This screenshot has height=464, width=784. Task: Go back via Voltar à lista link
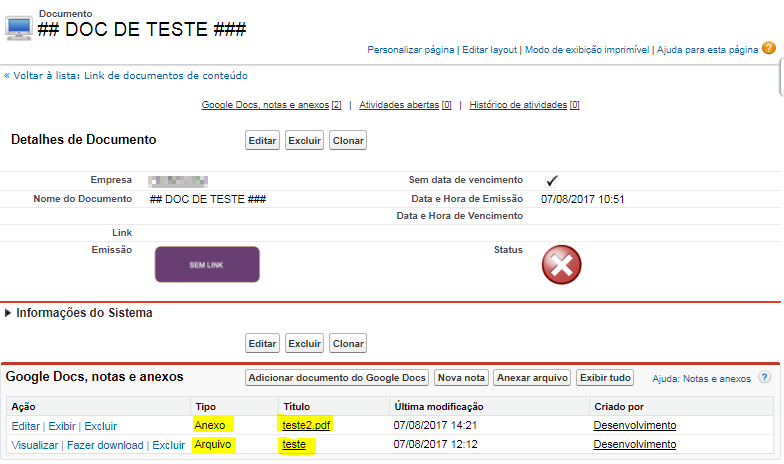coord(130,76)
